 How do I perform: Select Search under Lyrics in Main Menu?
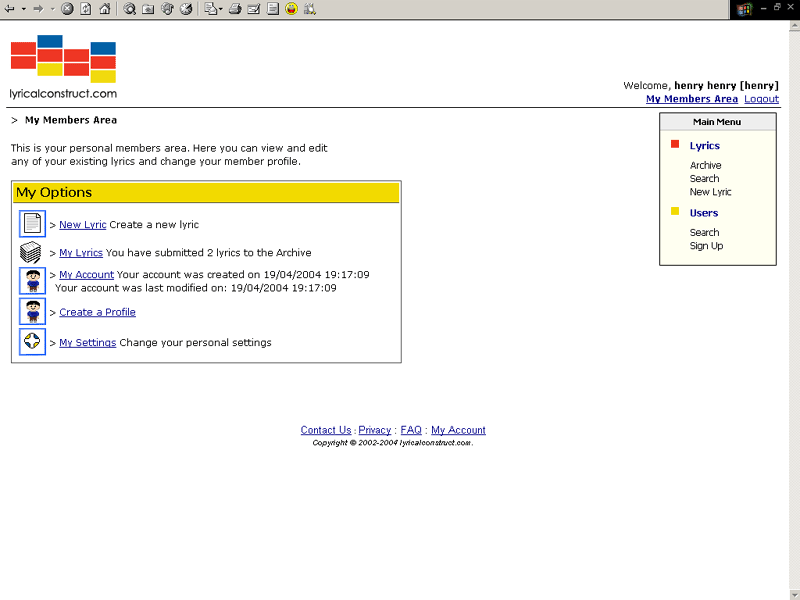pos(704,179)
